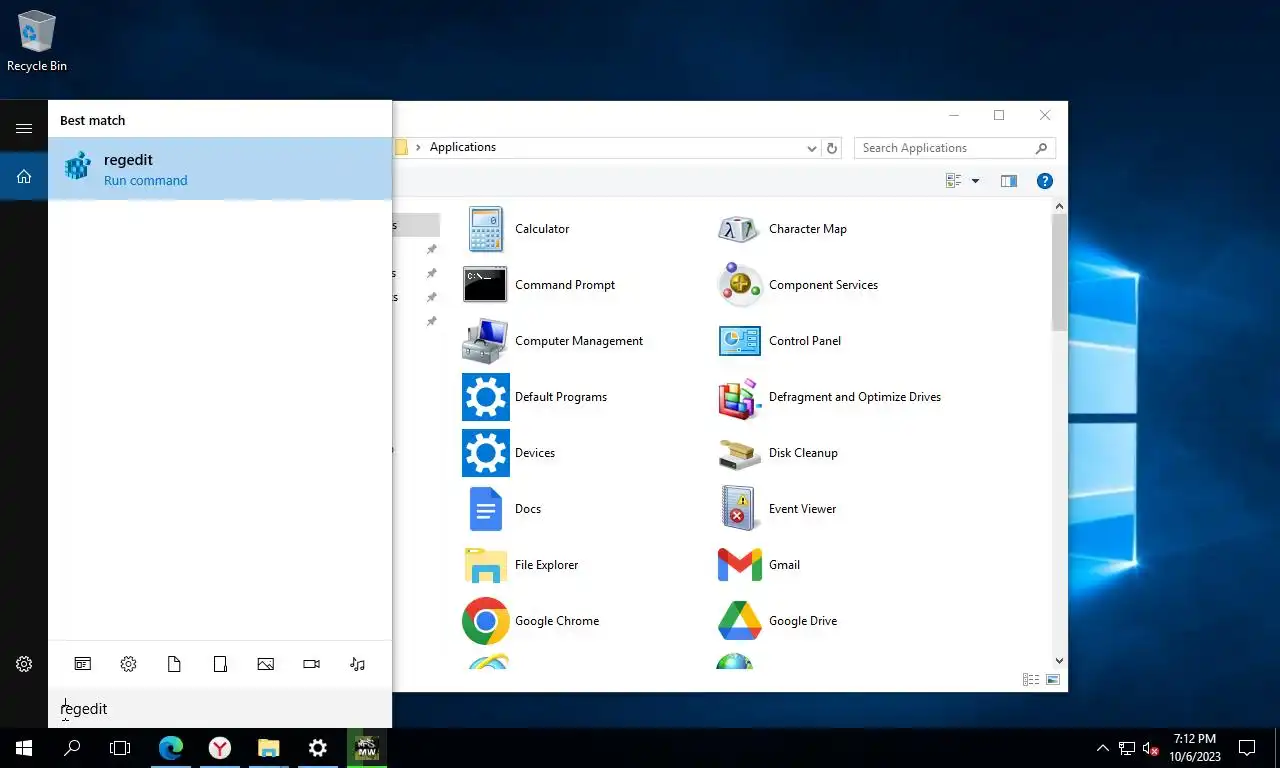Open Computer Management icon
The height and width of the screenshot is (768, 1280).
click(x=486, y=341)
